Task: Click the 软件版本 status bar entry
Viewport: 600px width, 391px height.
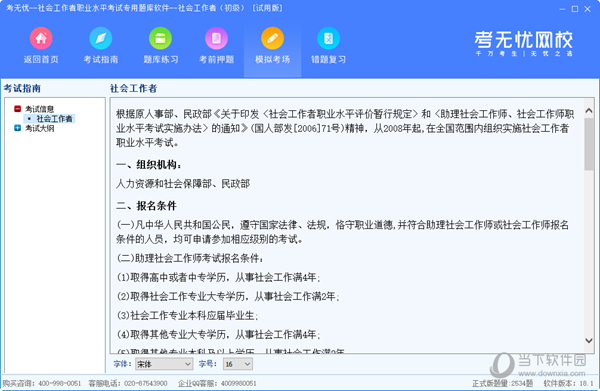Action: click(x=568, y=383)
